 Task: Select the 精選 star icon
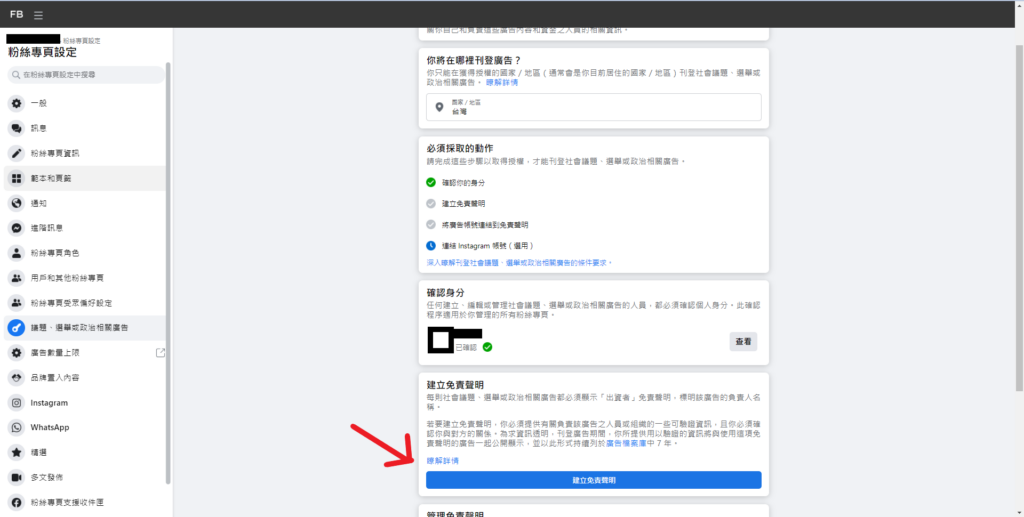[16, 452]
